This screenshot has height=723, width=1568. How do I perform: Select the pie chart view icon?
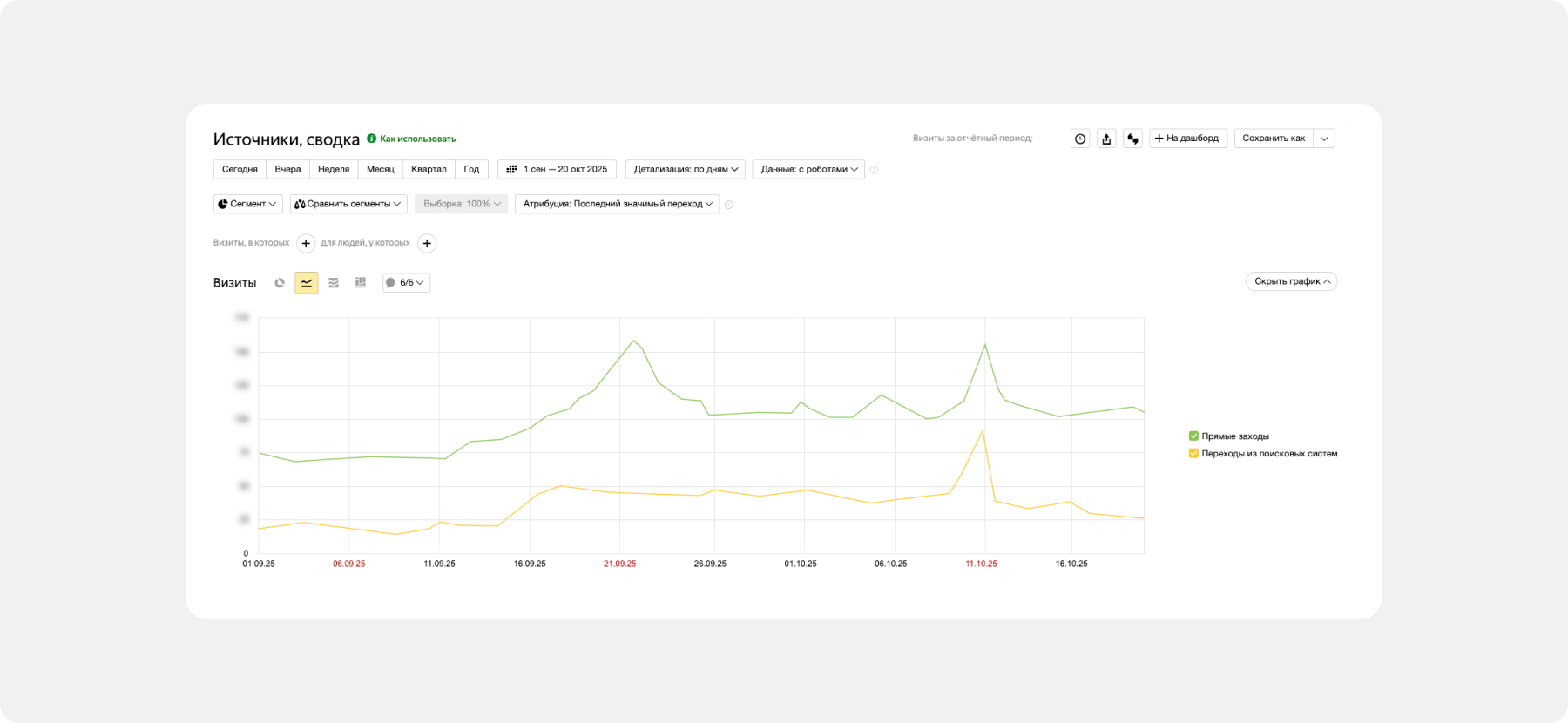pyautogui.click(x=280, y=283)
